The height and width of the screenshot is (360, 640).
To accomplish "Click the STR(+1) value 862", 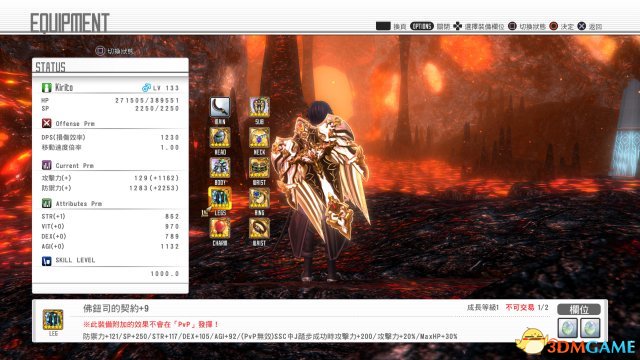I will (x=172, y=216).
